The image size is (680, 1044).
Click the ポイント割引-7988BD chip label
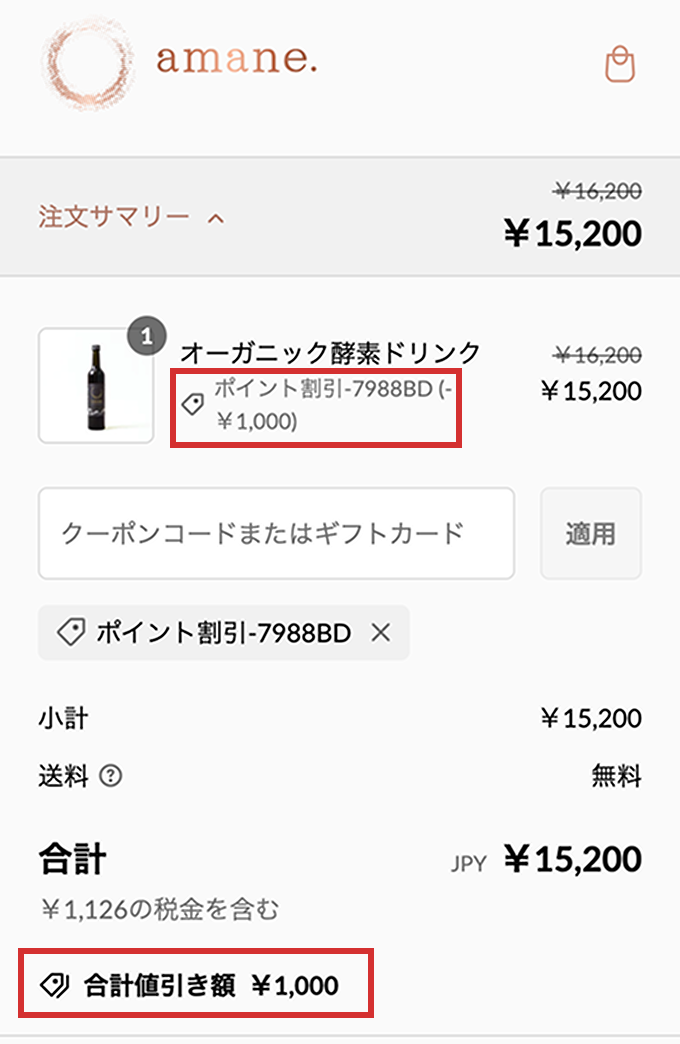[224, 633]
